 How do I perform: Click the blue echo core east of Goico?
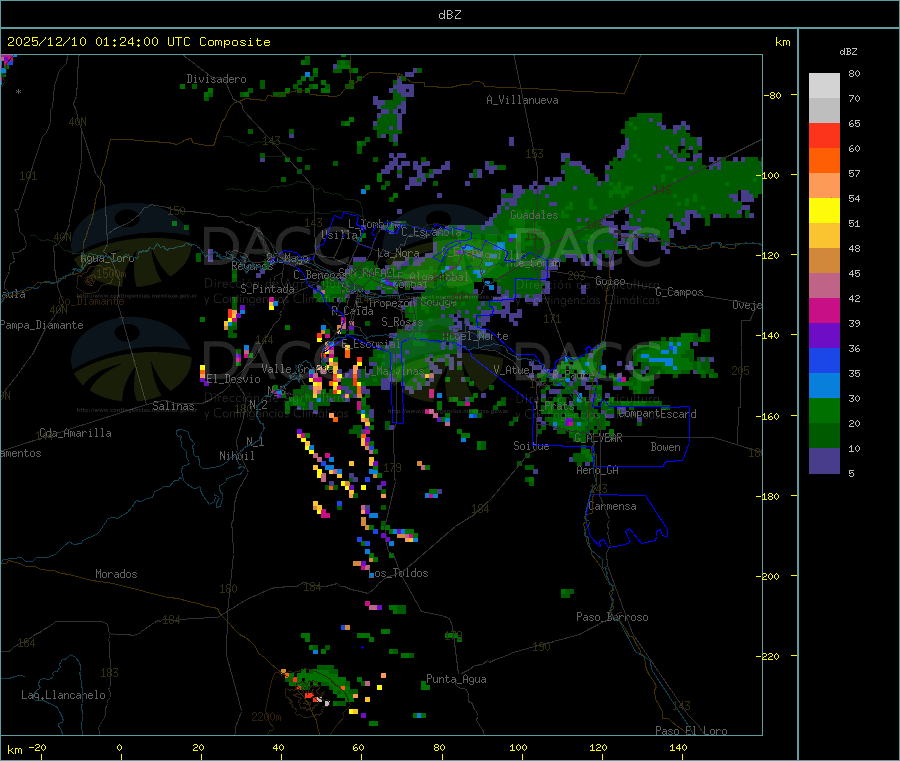[x=660, y=359]
